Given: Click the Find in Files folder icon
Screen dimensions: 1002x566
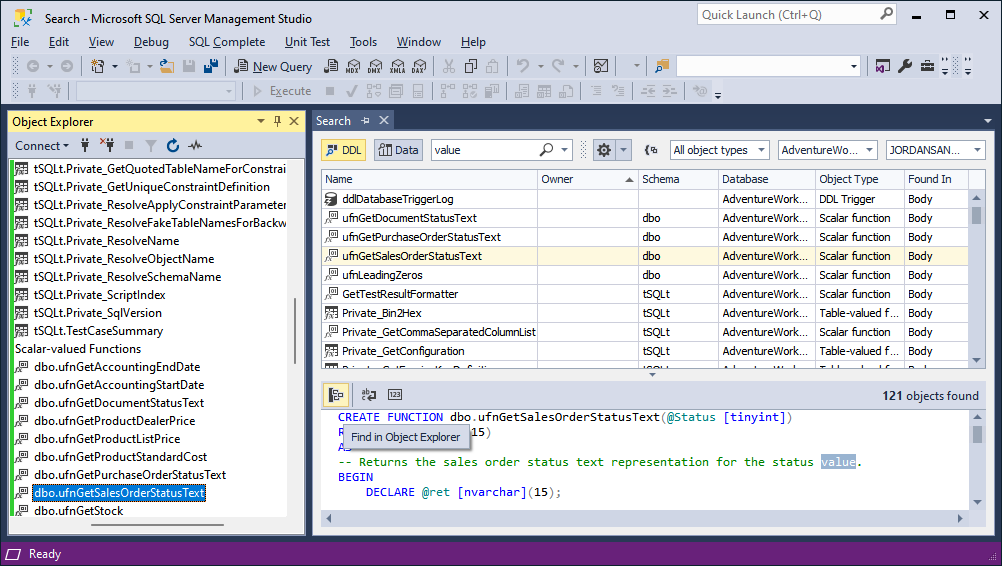Looking at the screenshot, I should (x=661, y=66).
